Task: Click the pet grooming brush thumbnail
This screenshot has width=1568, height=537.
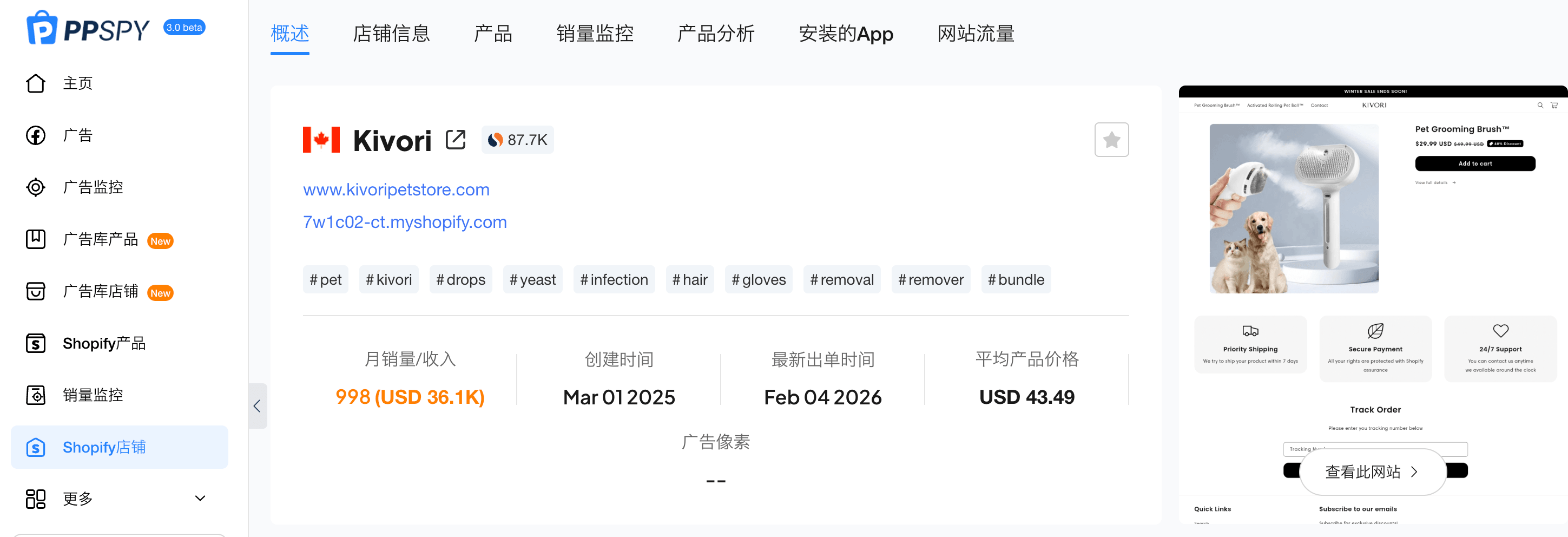Action: [x=1294, y=209]
